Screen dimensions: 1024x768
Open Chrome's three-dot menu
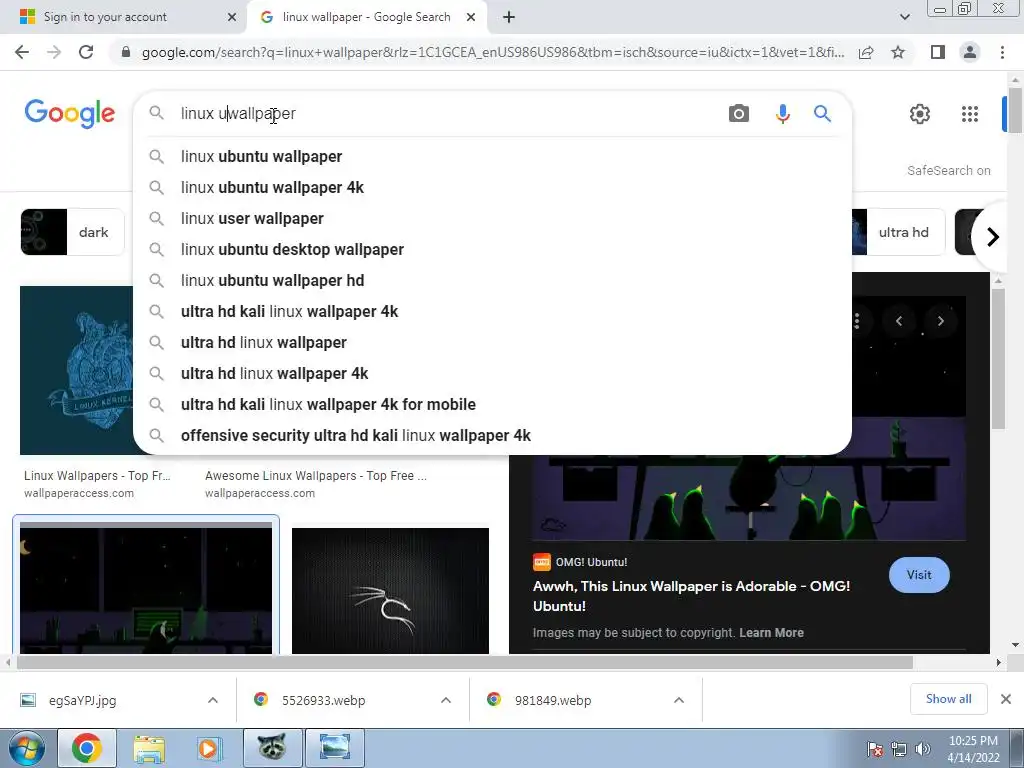pos(1002,52)
